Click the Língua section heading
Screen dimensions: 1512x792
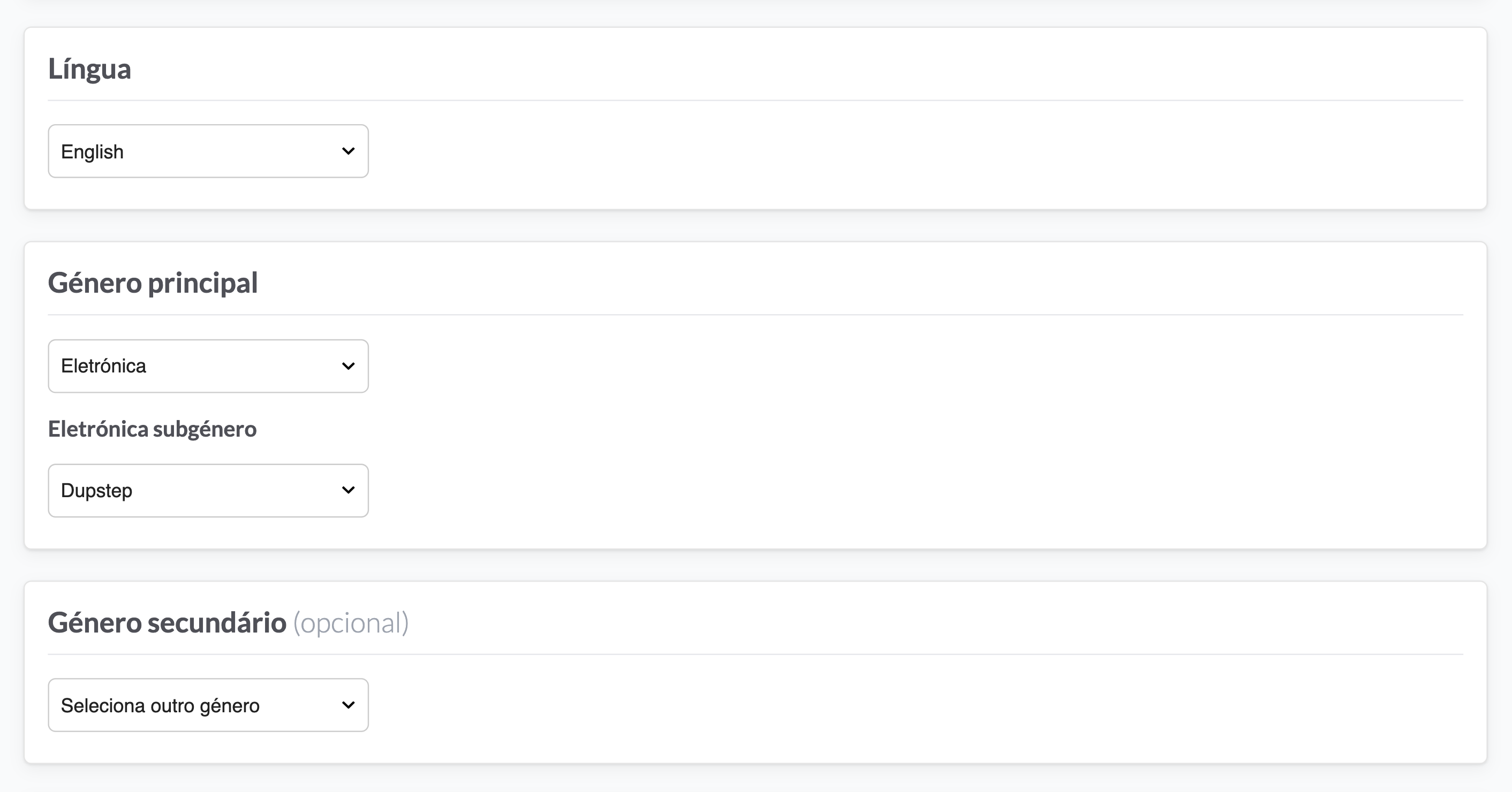coord(89,69)
